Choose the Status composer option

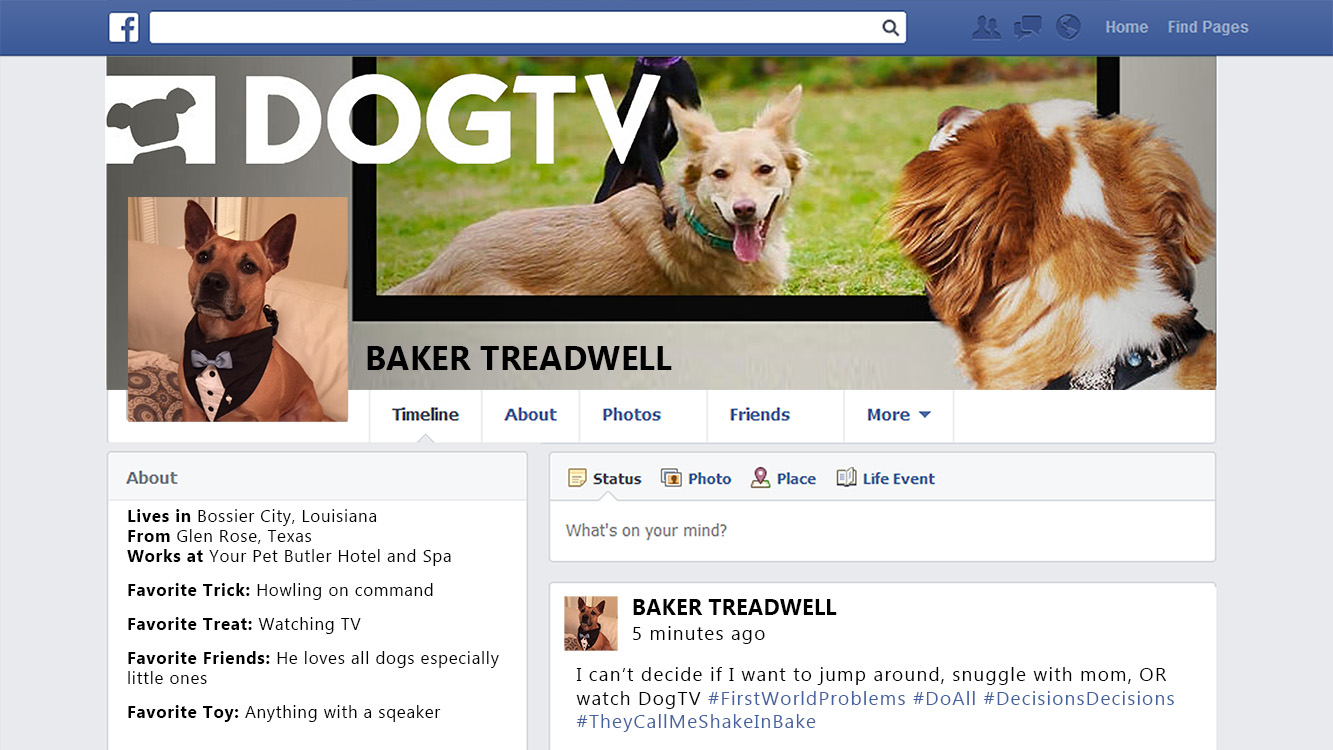(604, 478)
